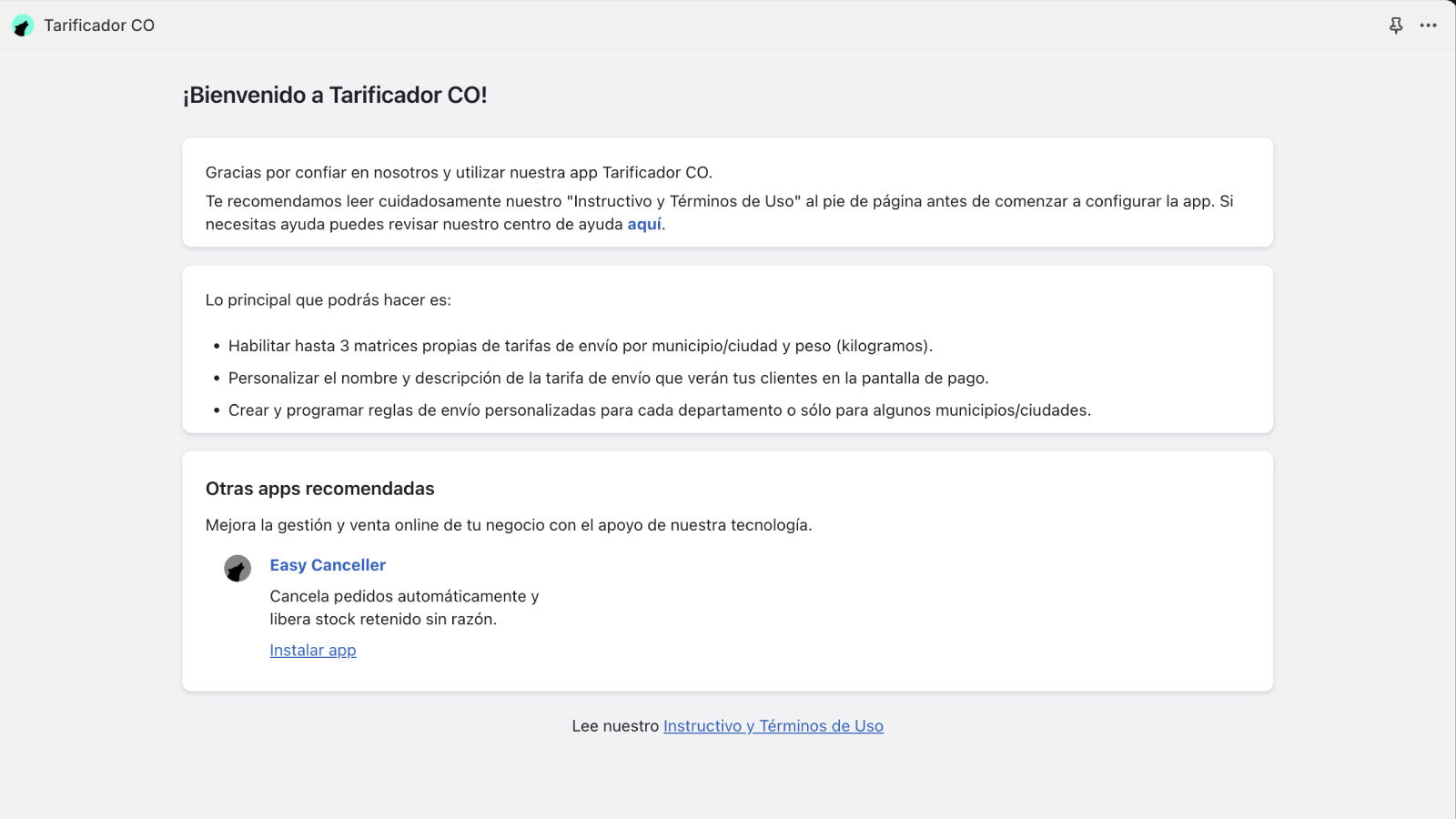Viewport: 1456px width, 819px height.
Task: Open the Easy Canceller app link
Action: coord(328,565)
